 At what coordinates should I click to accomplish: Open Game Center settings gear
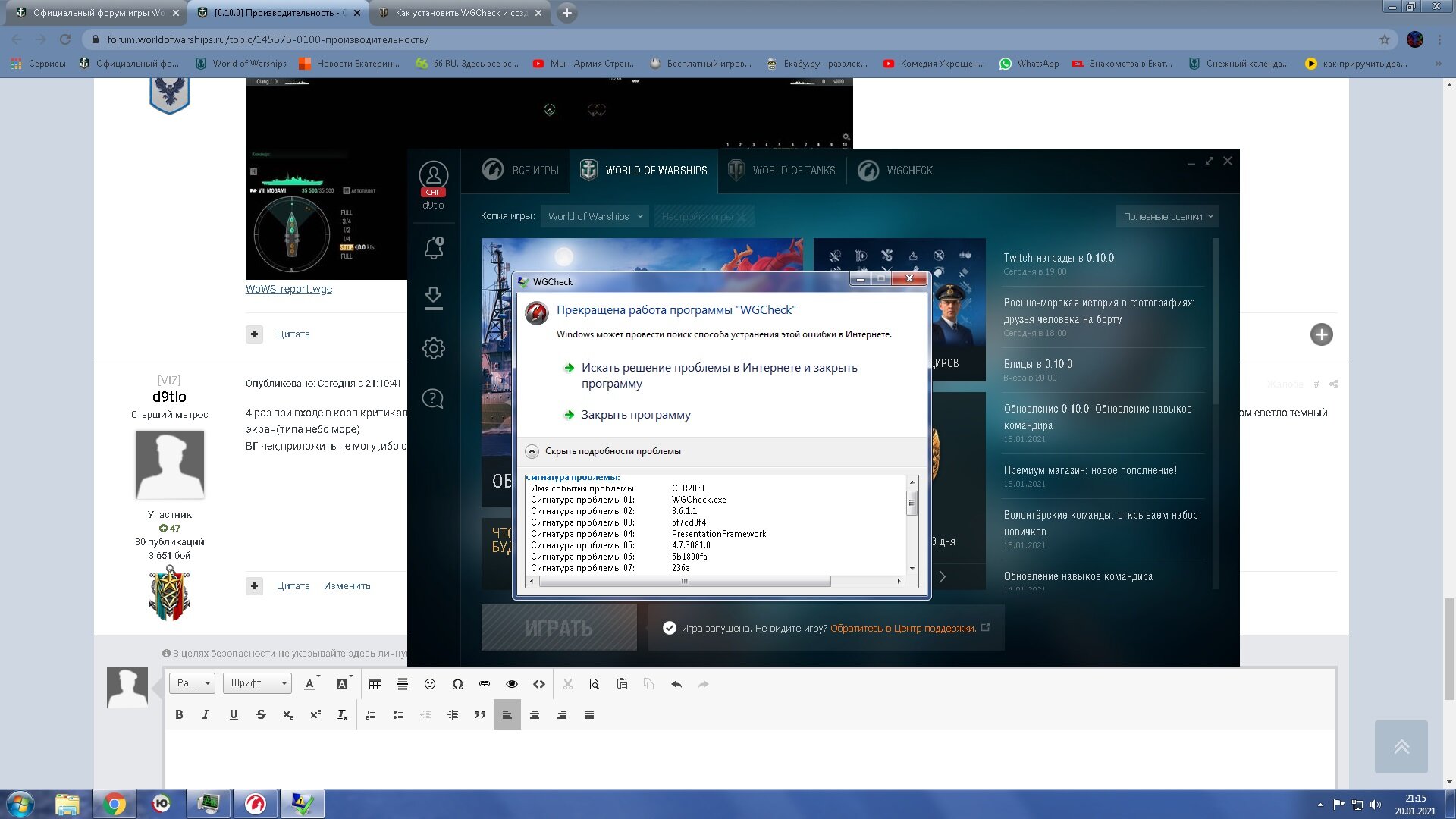[433, 348]
